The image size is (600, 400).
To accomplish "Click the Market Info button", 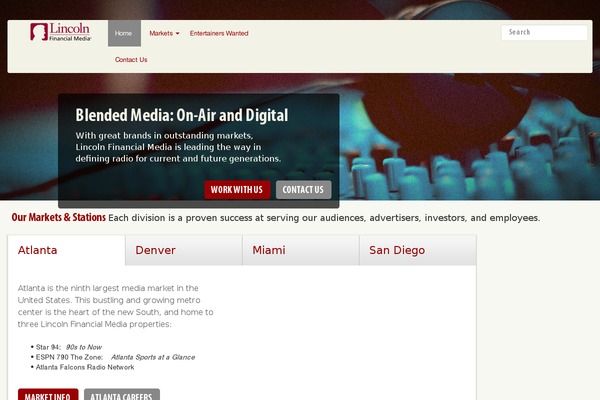I will coord(48,395).
